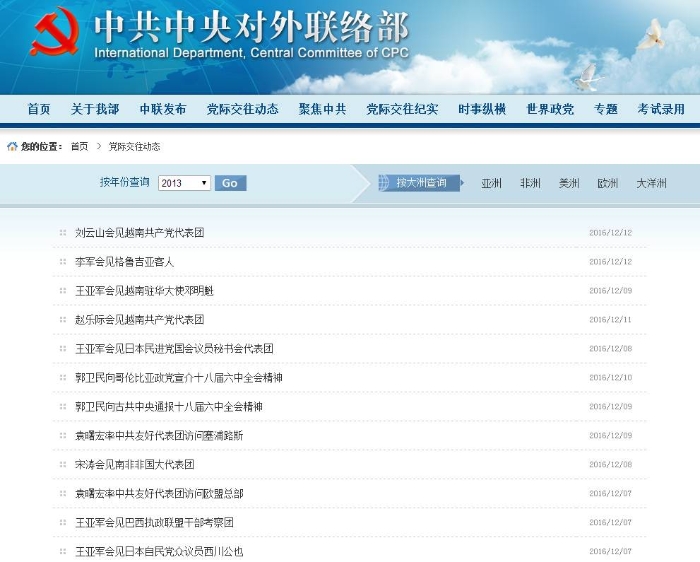Viewport: 700px width, 562px height.
Task: Click the Go button
Action: [x=230, y=183]
